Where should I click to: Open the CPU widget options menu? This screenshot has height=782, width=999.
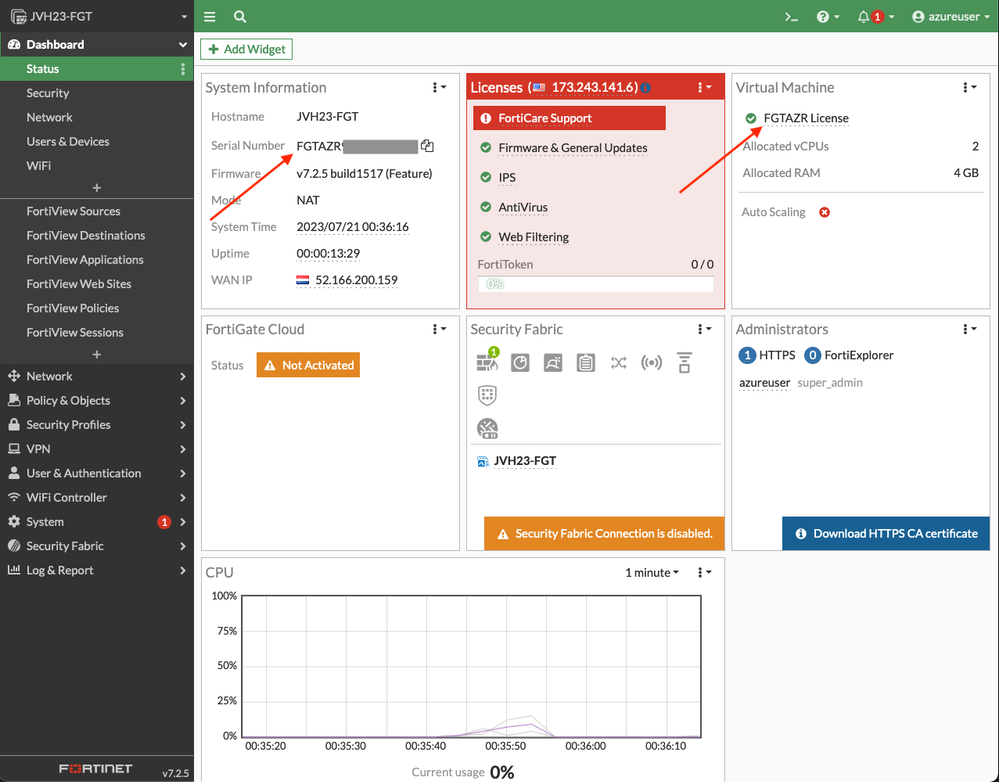click(x=704, y=572)
